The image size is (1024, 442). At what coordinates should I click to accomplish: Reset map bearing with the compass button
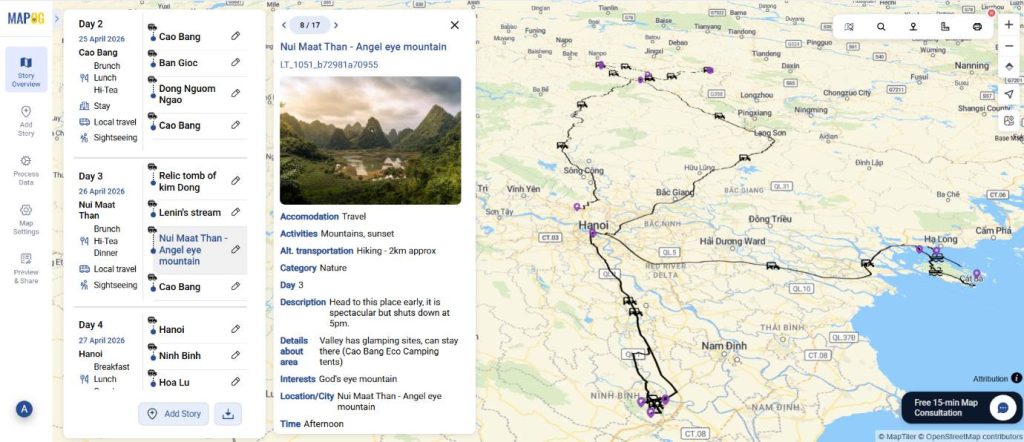click(x=1009, y=67)
